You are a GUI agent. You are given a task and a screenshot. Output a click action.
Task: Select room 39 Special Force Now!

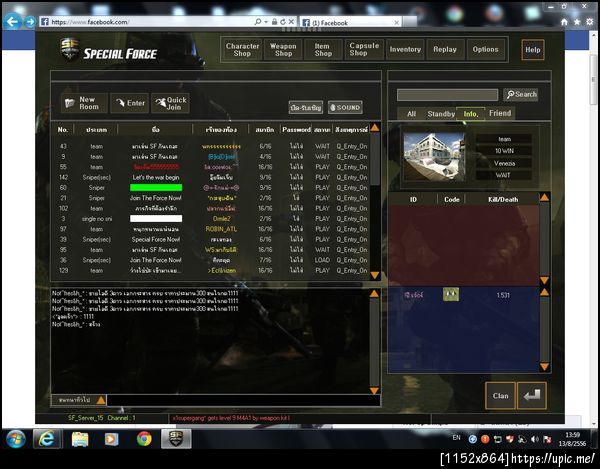tap(212, 239)
